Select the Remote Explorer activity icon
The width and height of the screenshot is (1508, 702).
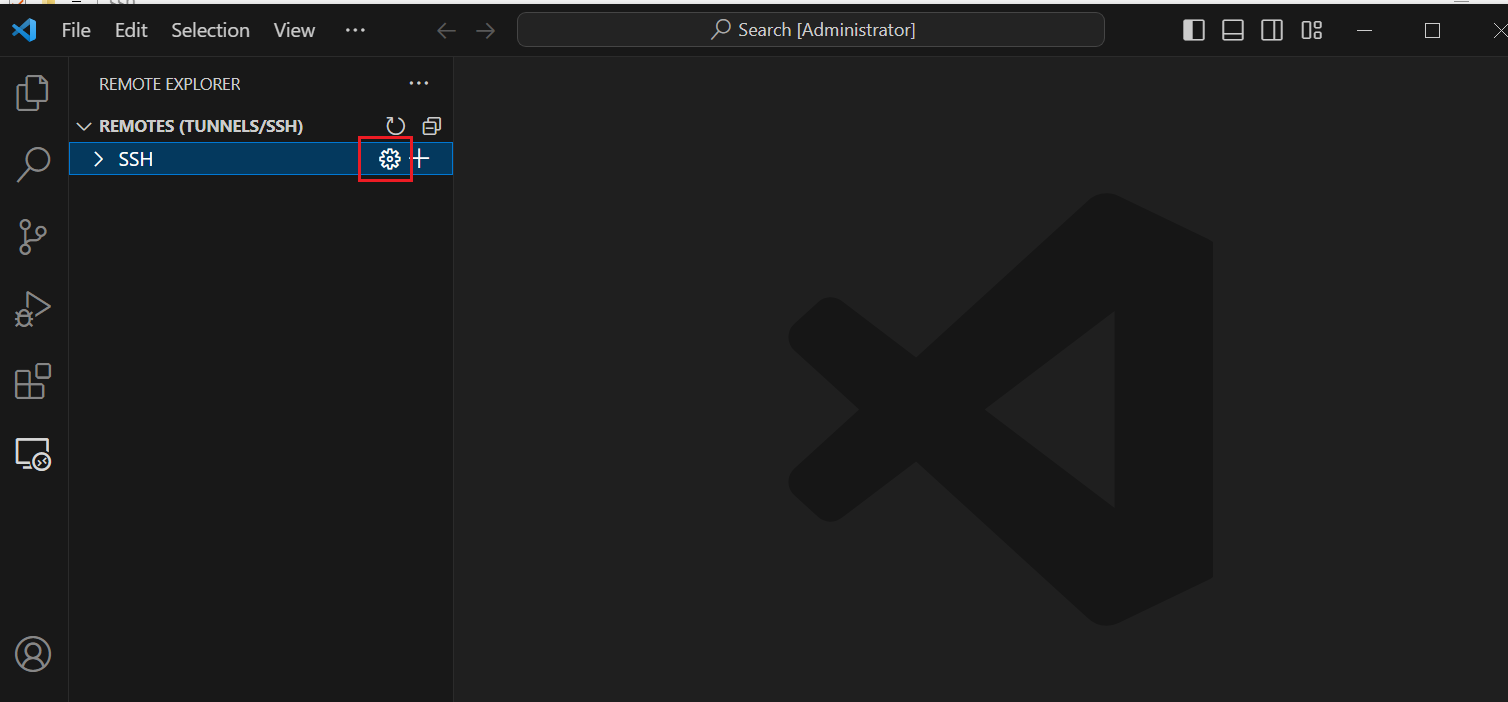[x=33, y=454]
